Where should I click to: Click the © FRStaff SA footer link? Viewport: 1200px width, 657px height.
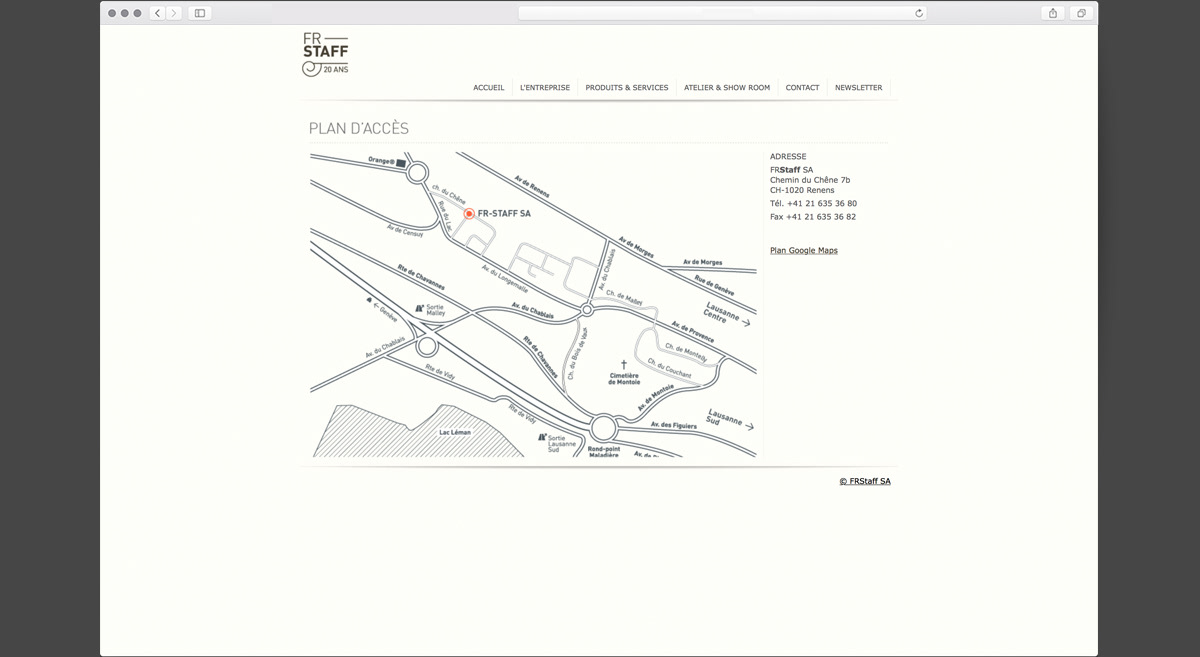(865, 481)
